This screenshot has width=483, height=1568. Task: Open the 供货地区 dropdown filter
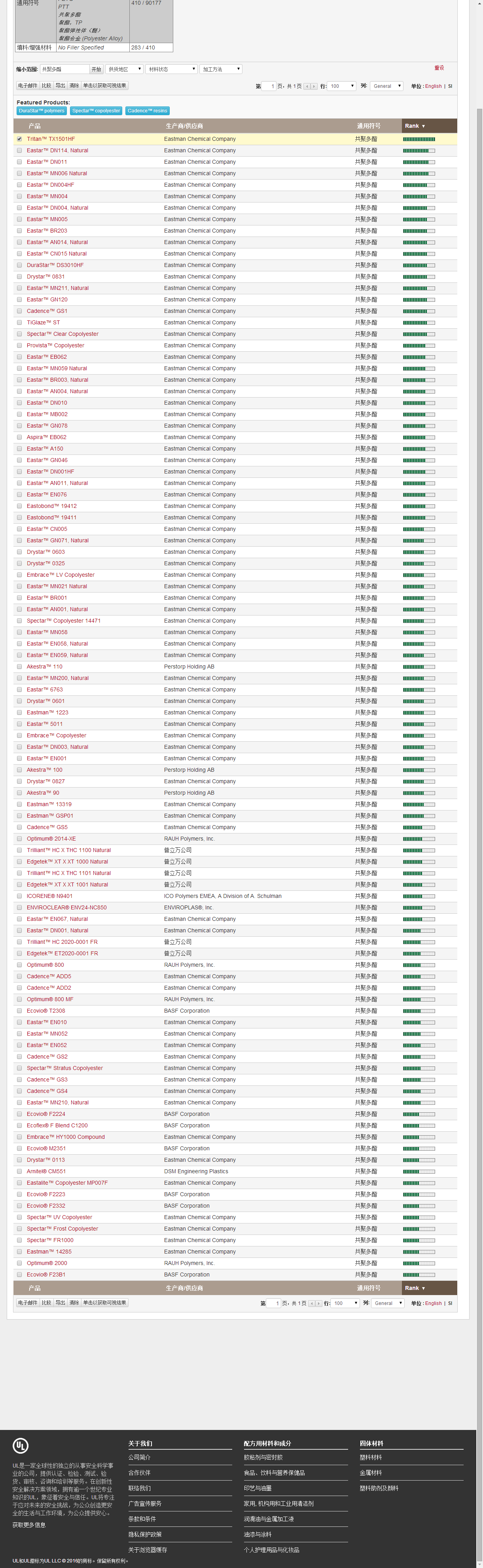click(124, 69)
